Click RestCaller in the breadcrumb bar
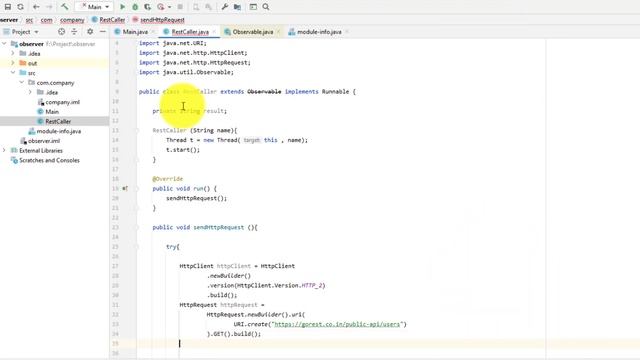 pyautogui.click(x=109, y=20)
